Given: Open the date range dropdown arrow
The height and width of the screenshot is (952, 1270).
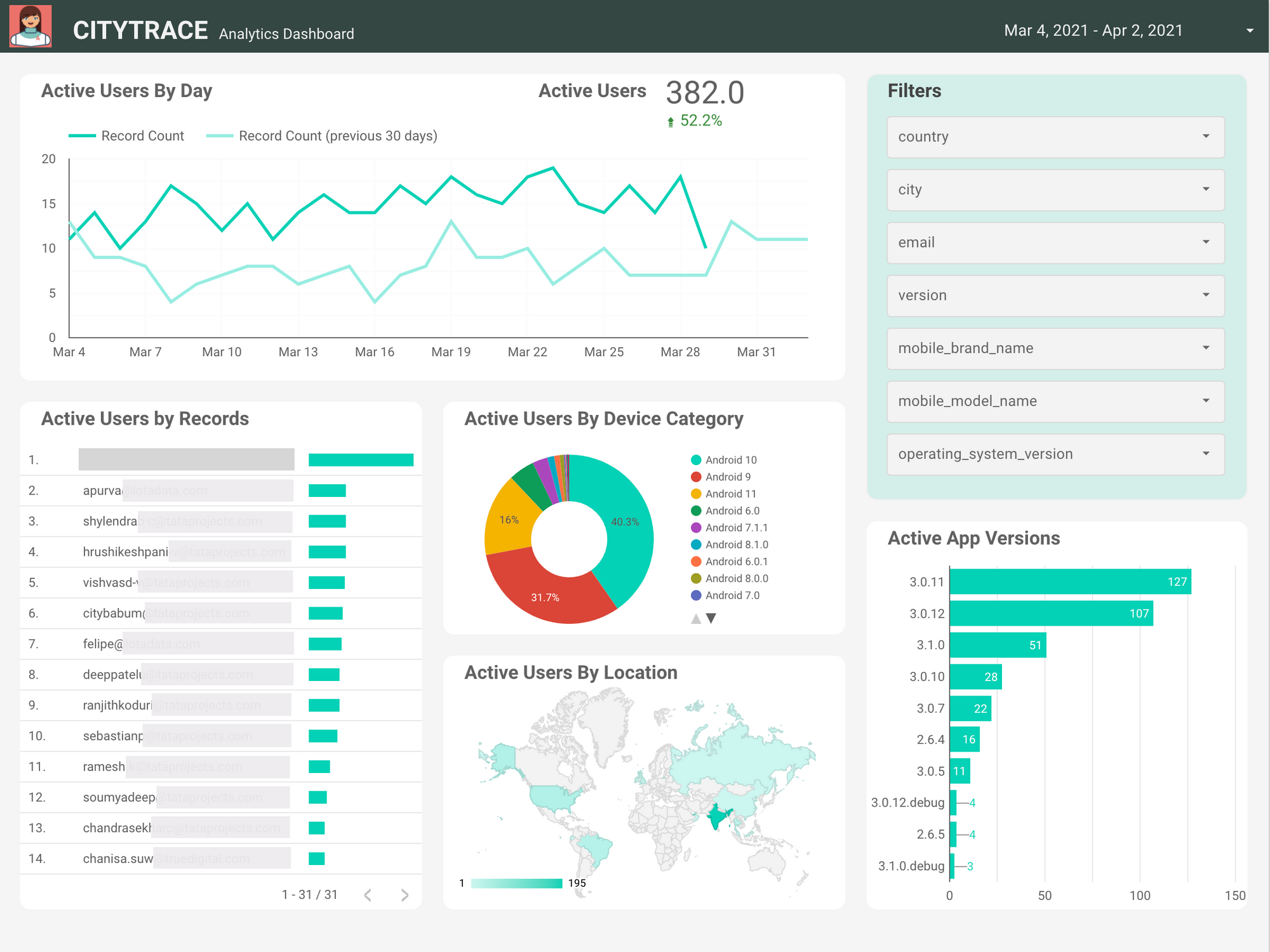Looking at the screenshot, I should (x=1250, y=30).
